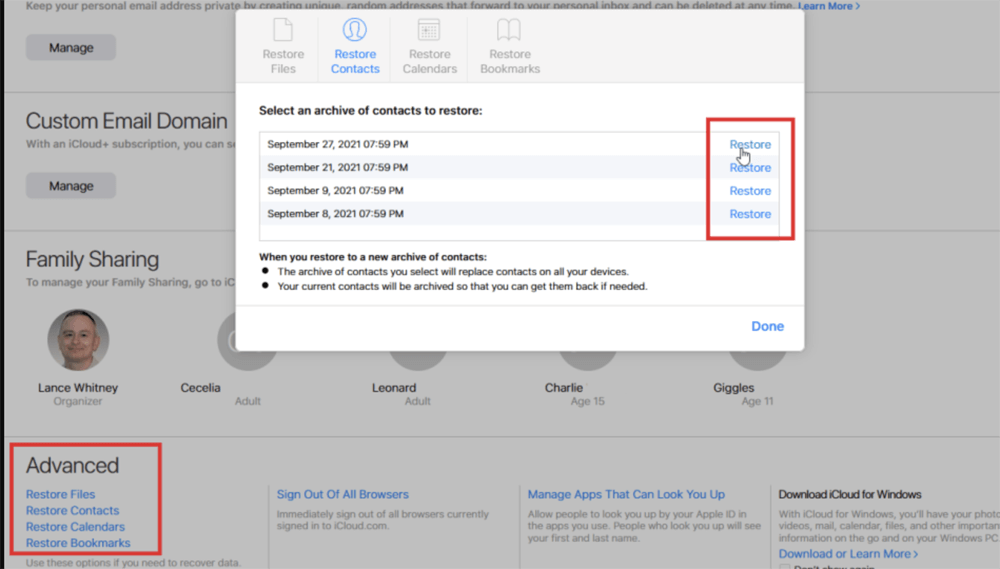Select the 'September 8, 2021 07:59 PM' text
Viewport: 1000px width, 569px height.
pyautogui.click(x=335, y=214)
